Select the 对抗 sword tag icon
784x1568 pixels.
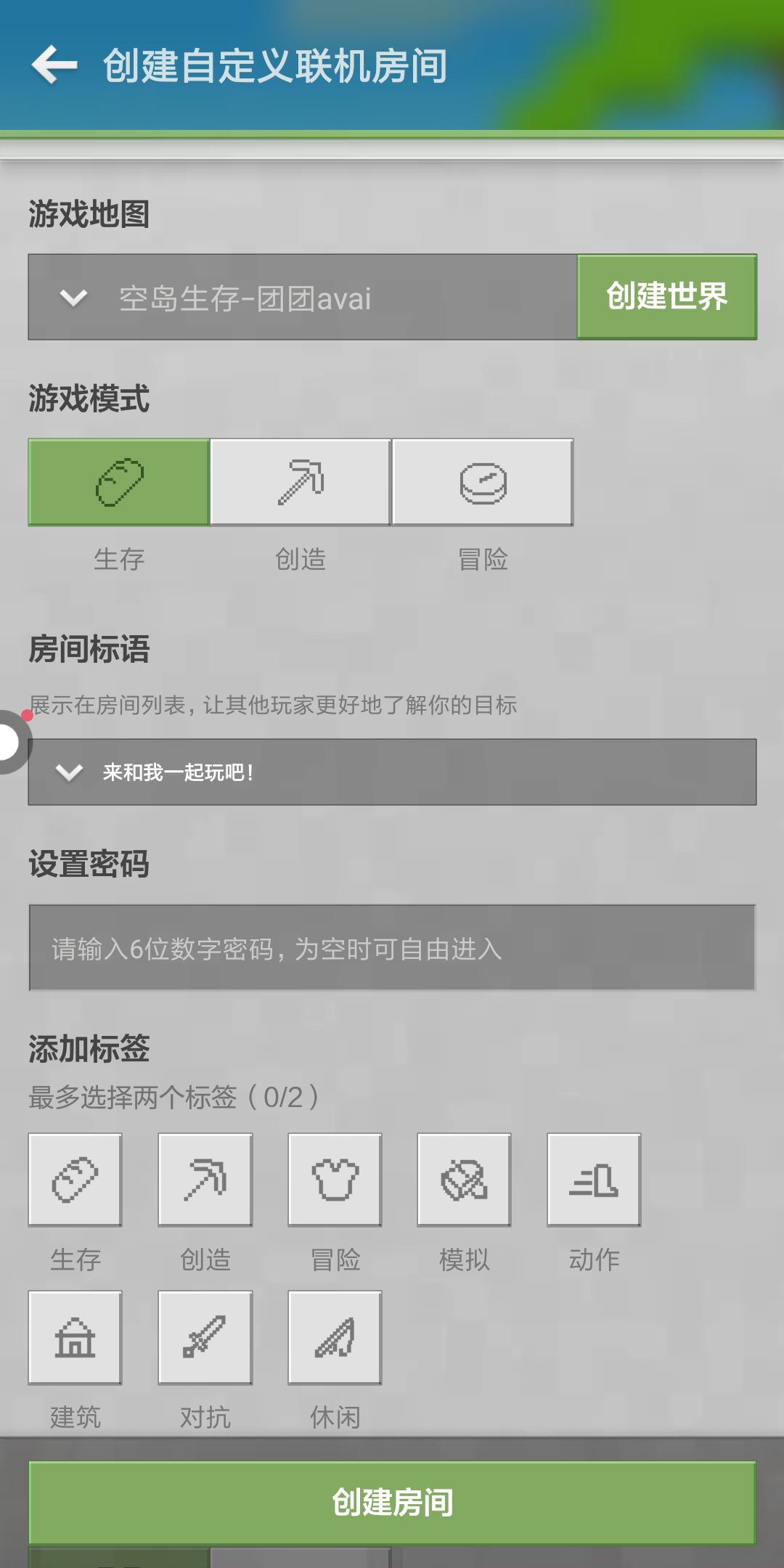205,1337
